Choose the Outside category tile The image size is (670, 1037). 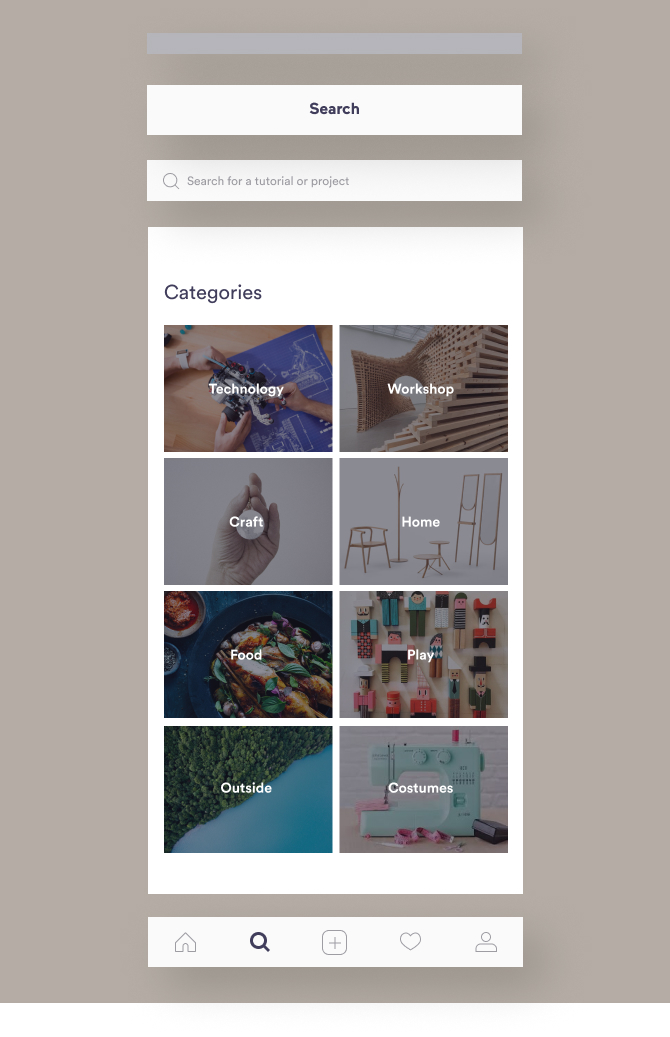tap(248, 789)
